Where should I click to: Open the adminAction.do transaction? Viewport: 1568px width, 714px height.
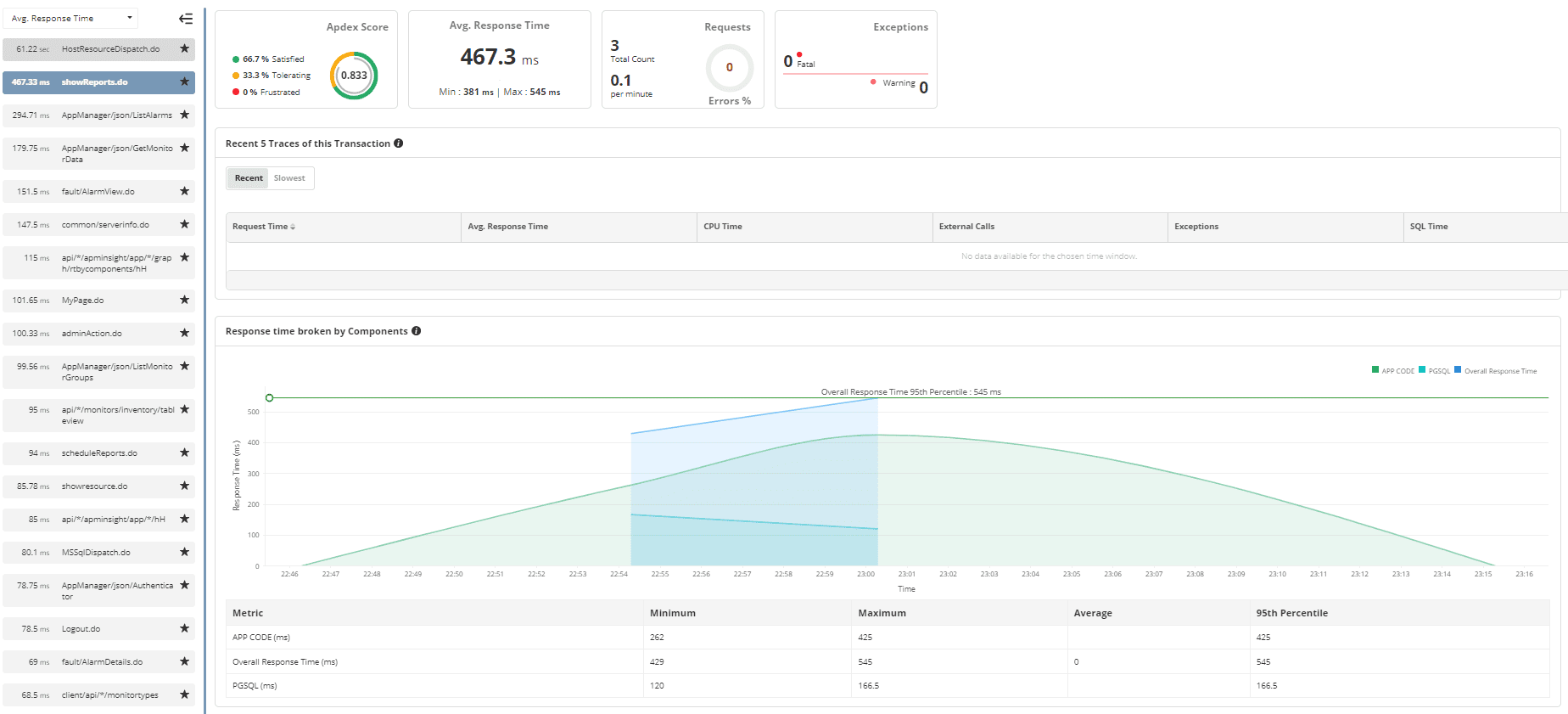point(92,334)
